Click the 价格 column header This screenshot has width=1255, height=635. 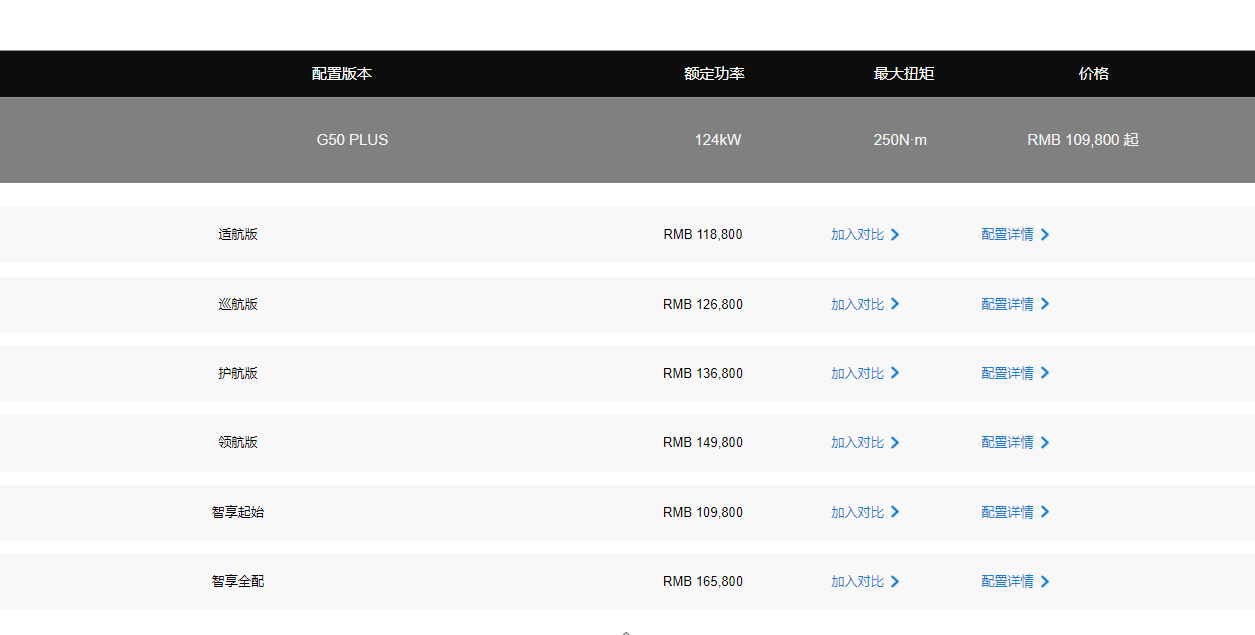pos(1094,74)
